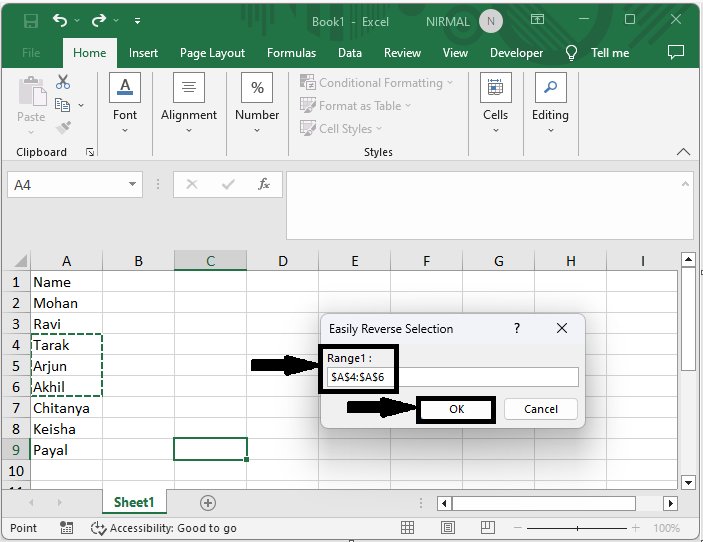
Task: Open redo history dropdown arrow
Action: 116,21
